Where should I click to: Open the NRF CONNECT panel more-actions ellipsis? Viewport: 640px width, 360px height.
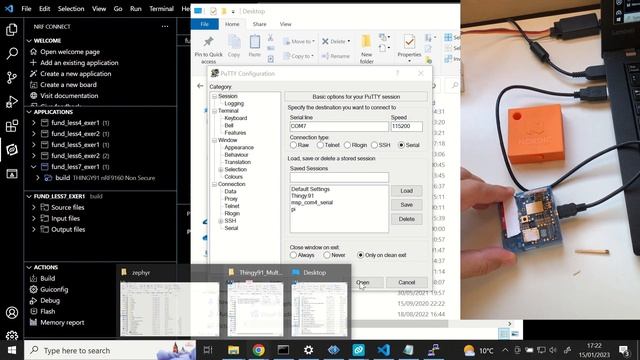click(164, 27)
